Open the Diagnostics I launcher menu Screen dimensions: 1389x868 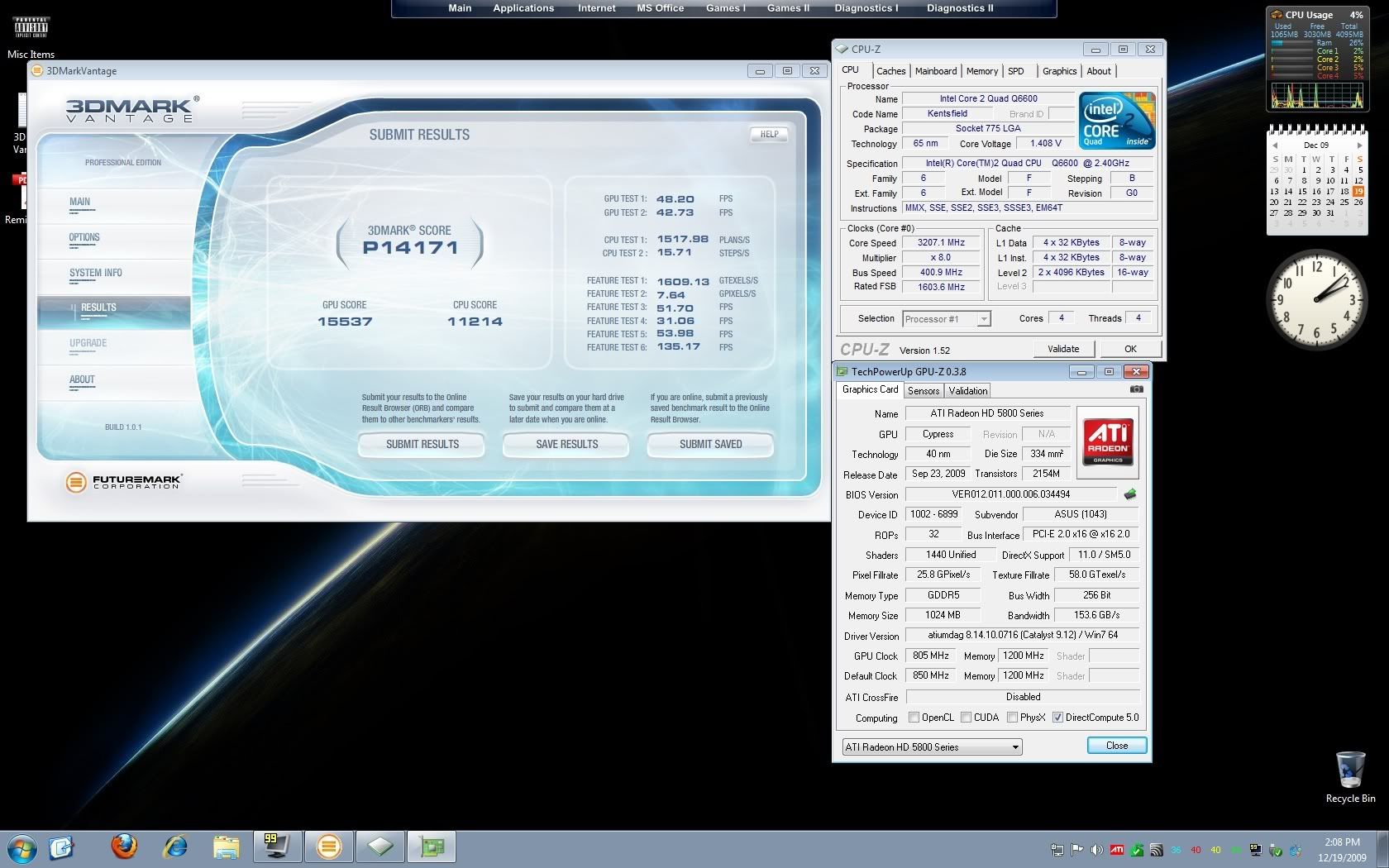click(x=866, y=8)
